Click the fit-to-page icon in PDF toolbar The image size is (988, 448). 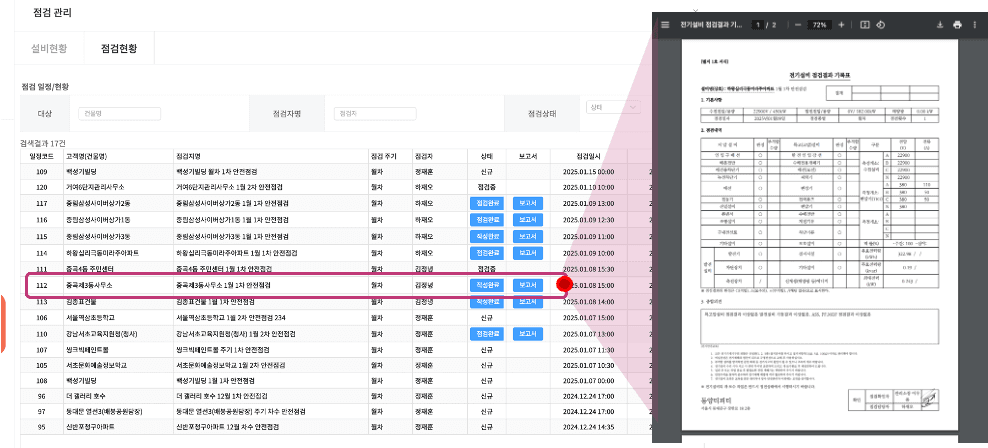tap(865, 25)
